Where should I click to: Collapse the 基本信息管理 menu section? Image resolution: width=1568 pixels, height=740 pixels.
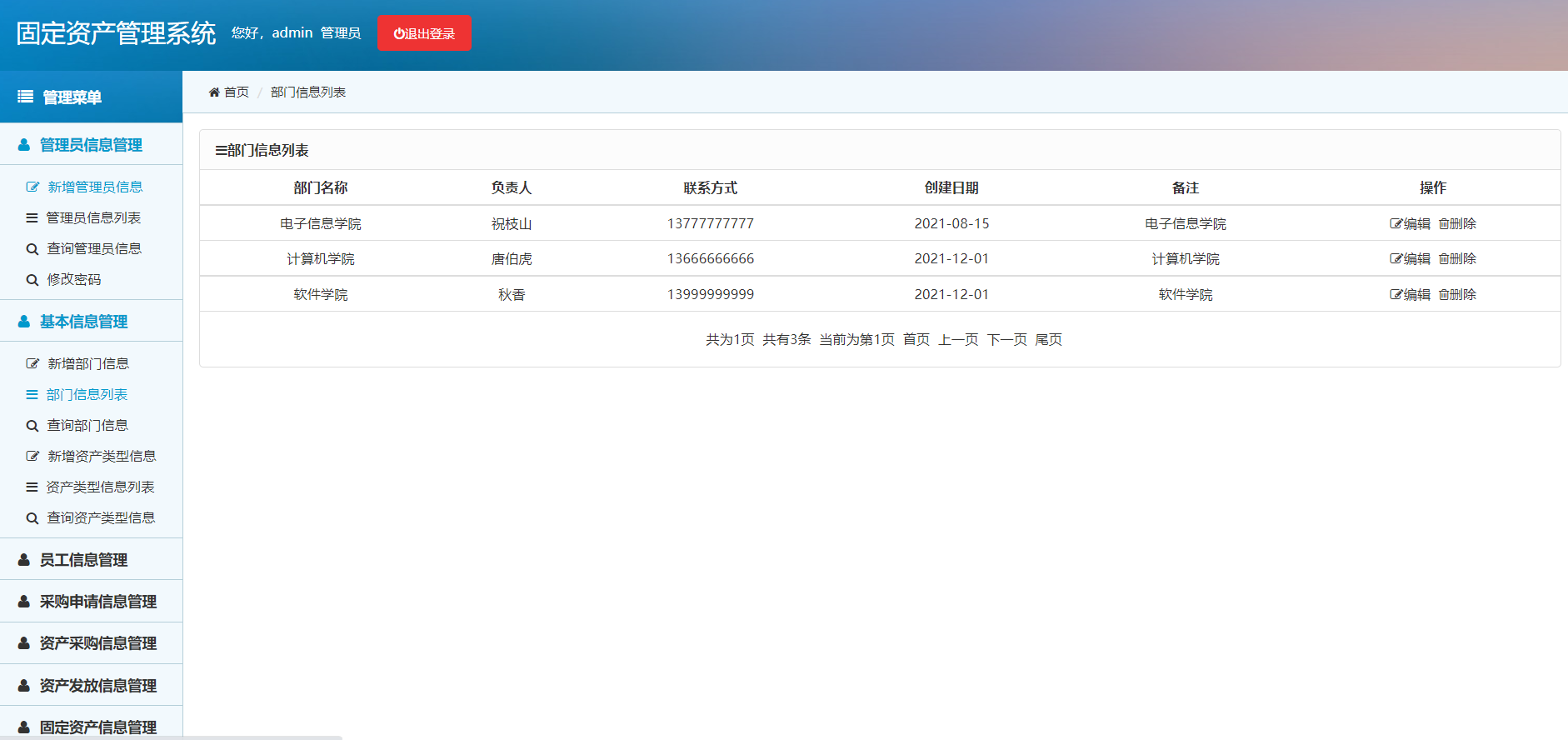tap(92, 321)
